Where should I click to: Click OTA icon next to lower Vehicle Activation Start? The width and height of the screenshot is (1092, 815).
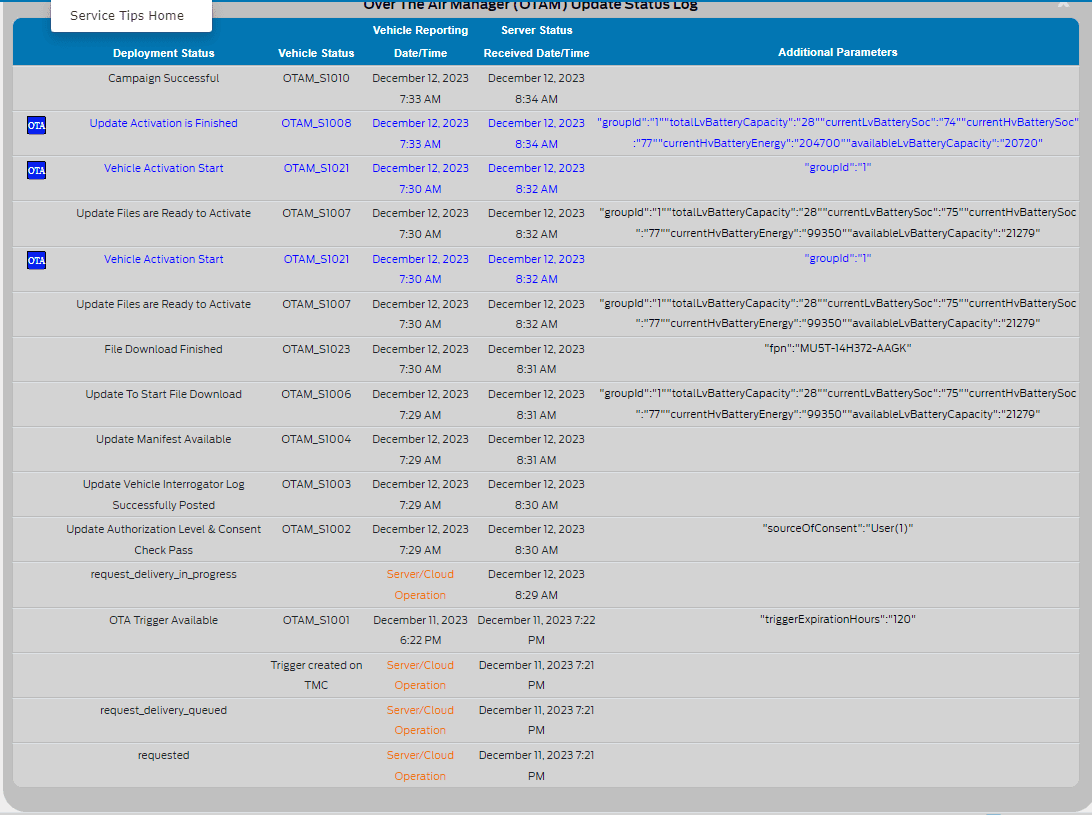(x=36, y=260)
